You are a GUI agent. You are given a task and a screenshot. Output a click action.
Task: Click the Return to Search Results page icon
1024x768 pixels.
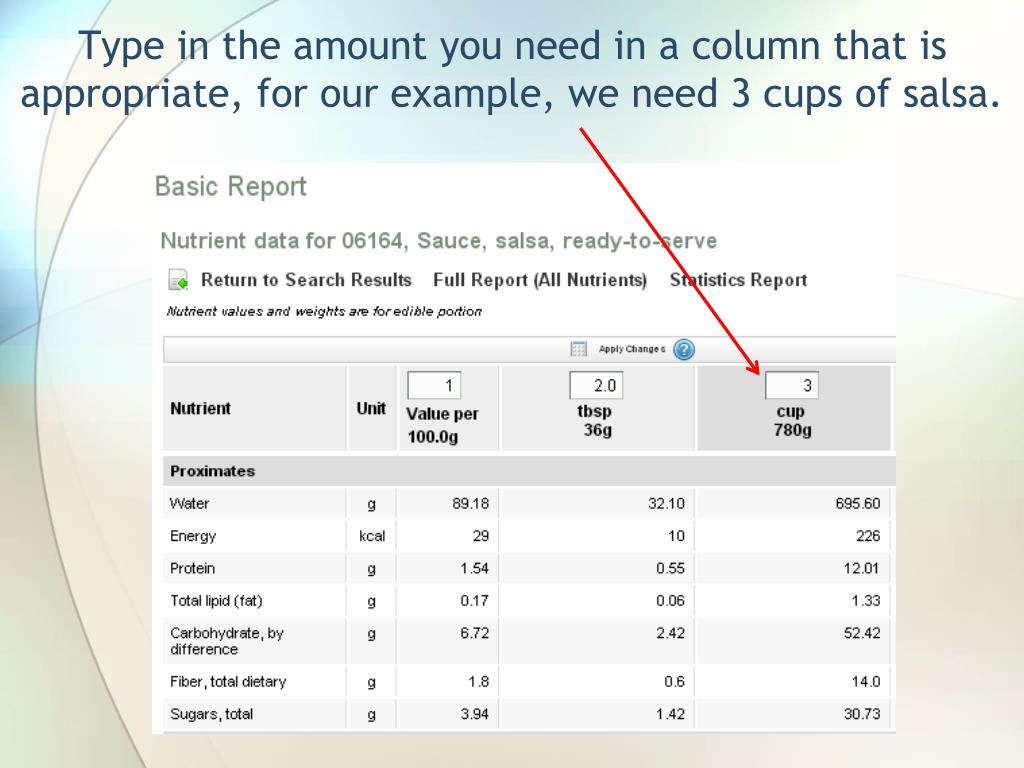click(x=178, y=280)
